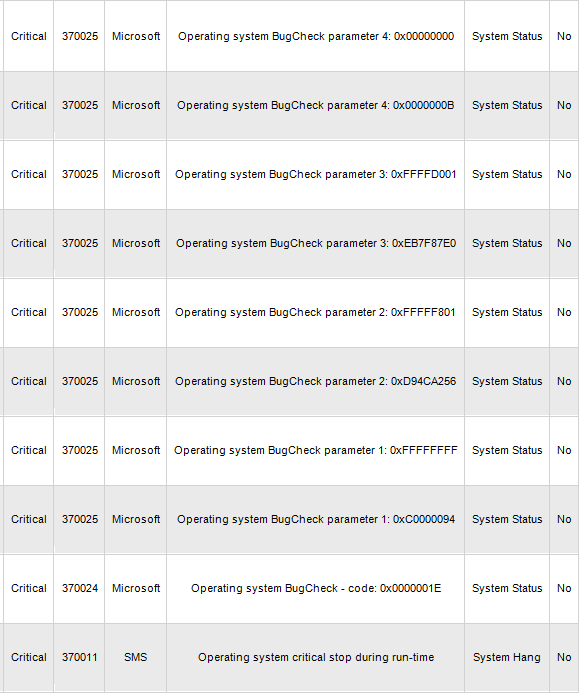Select the BugCheck code 0x0000001E entry
The width and height of the screenshot is (579, 698).
[x=316, y=588]
